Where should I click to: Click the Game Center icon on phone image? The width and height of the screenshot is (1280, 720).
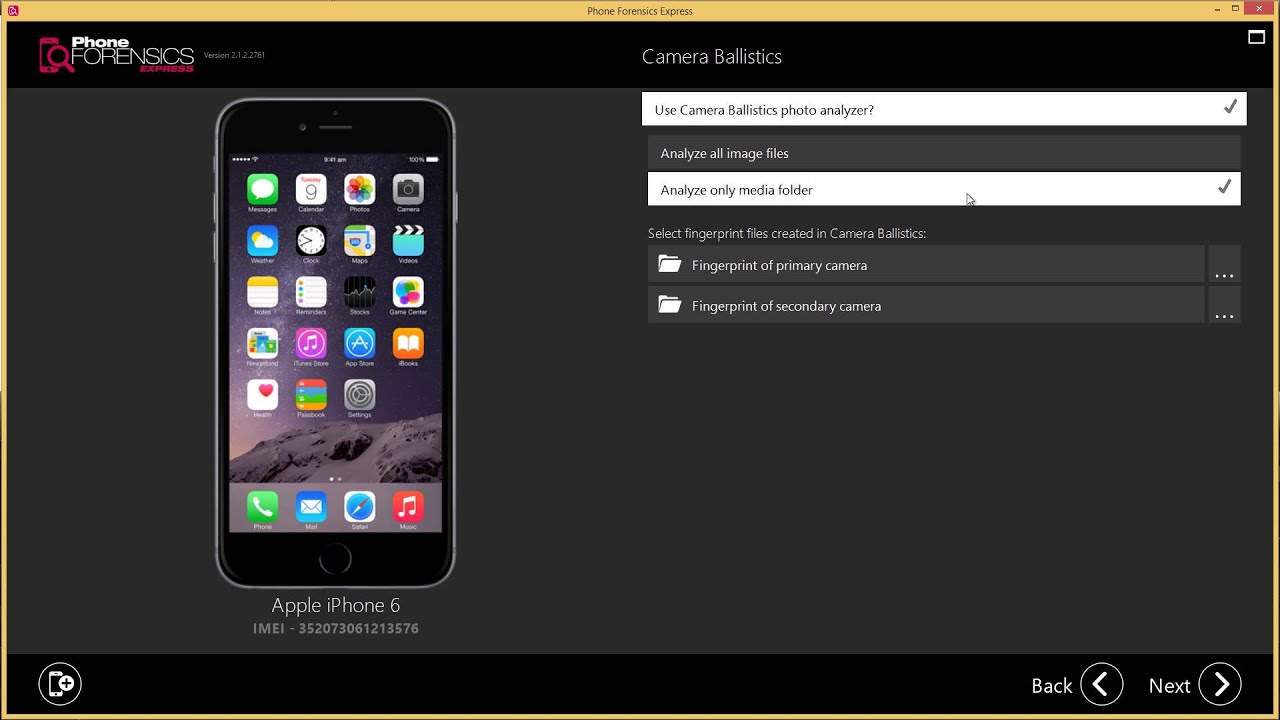click(x=408, y=292)
